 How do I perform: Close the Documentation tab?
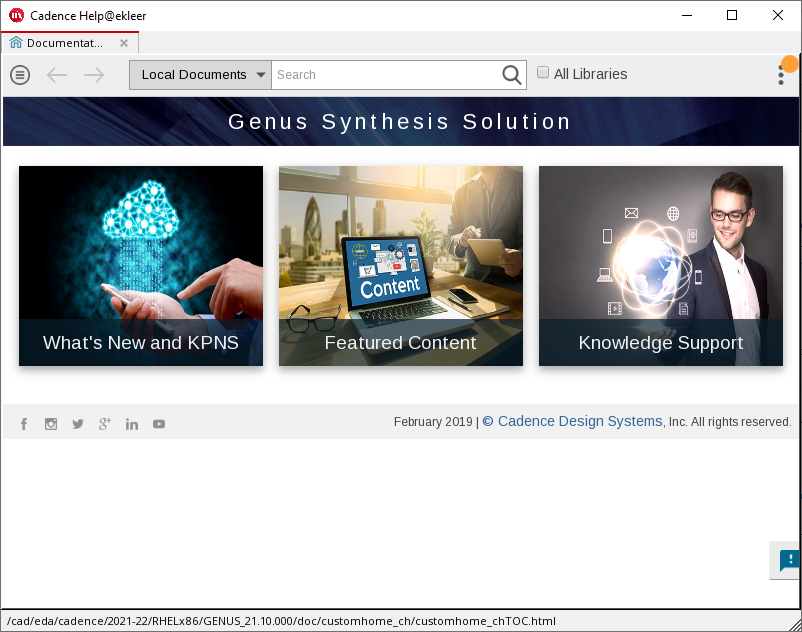[x=124, y=43]
